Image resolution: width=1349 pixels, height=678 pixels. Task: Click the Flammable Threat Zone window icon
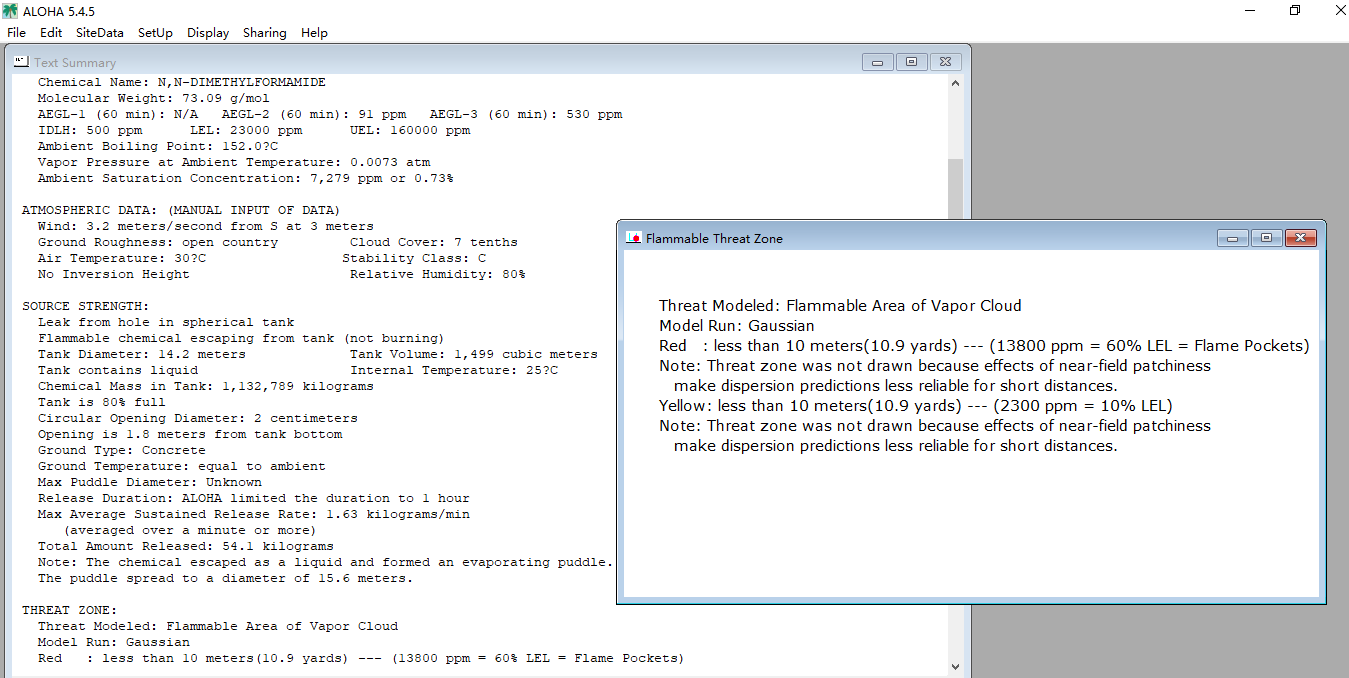coord(633,238)
